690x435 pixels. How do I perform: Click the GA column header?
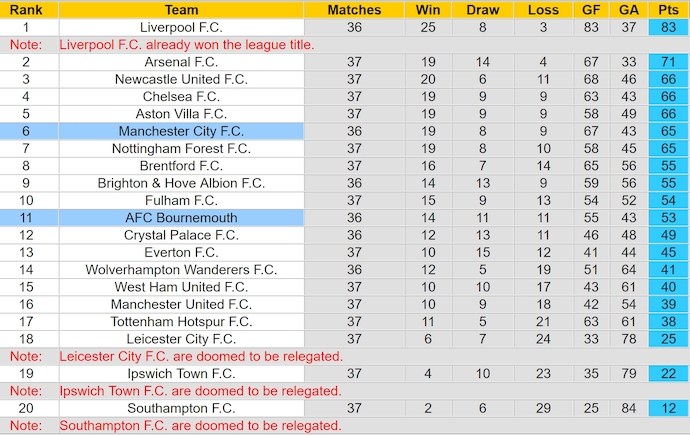628,10
